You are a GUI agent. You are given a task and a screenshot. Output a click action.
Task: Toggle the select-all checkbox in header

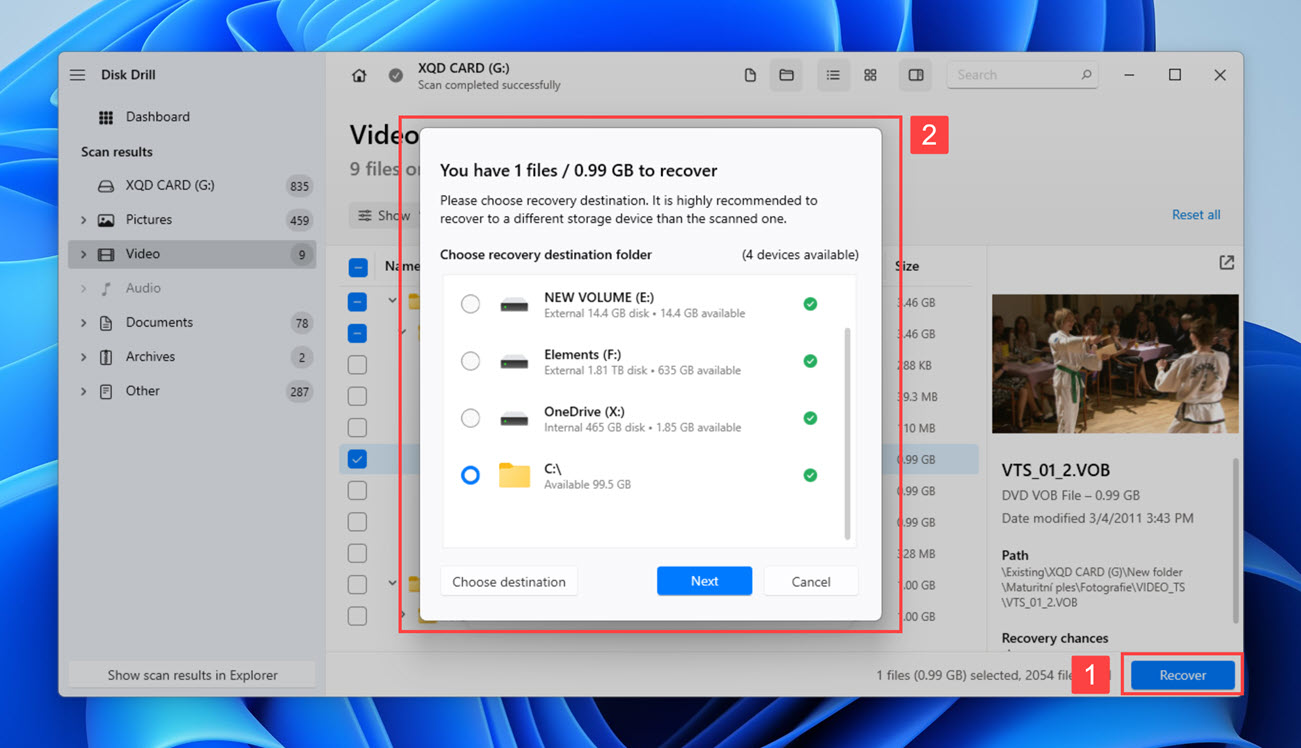[x=358, y=267]
